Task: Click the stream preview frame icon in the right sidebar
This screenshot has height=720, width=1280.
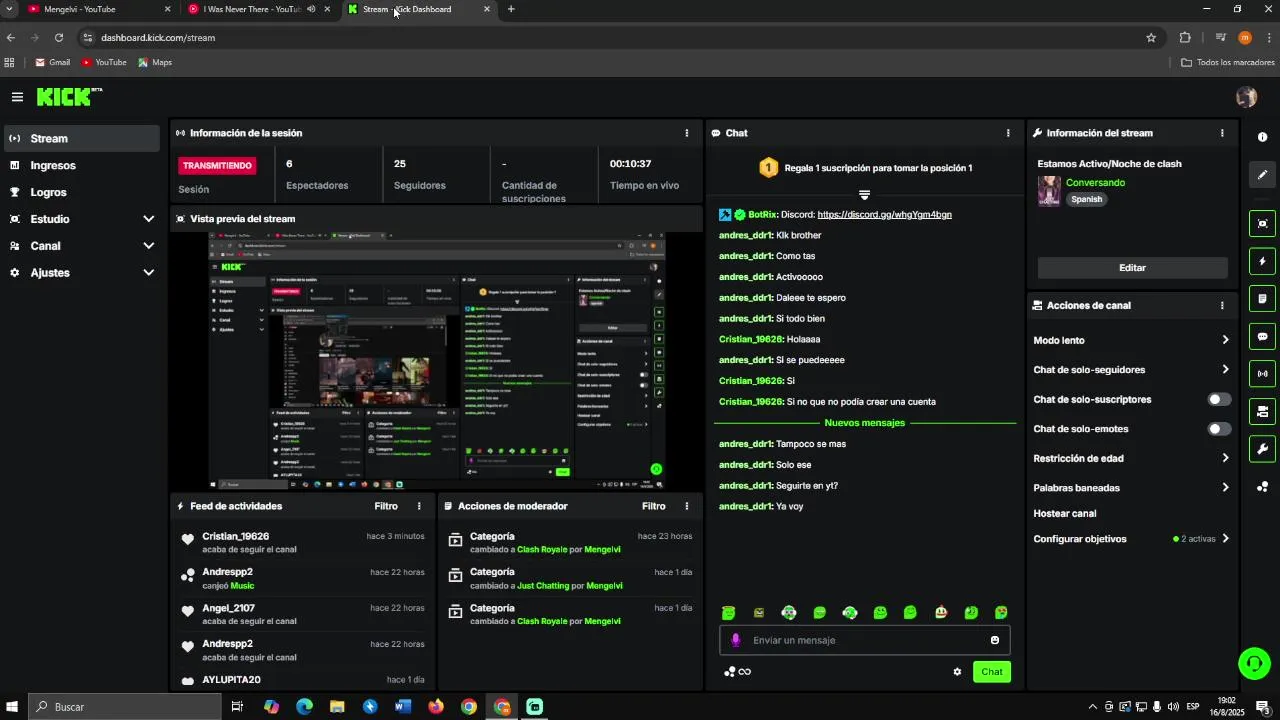Action: pos(1262,224)
